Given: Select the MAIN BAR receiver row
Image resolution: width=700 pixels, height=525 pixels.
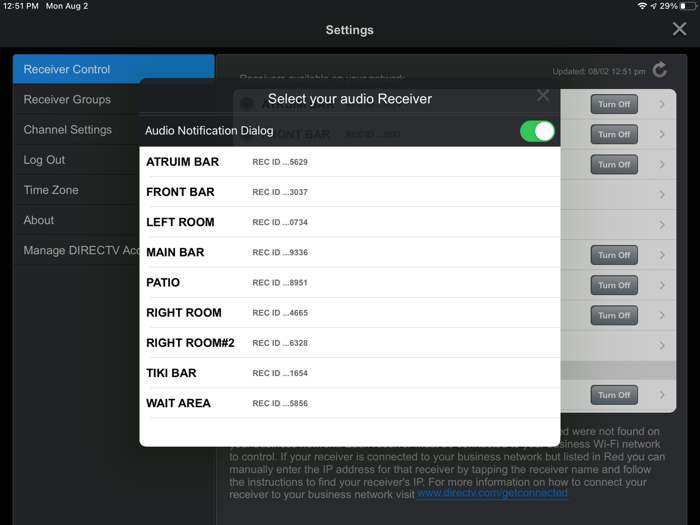Looking at the screenshot, I should [350, 252].
